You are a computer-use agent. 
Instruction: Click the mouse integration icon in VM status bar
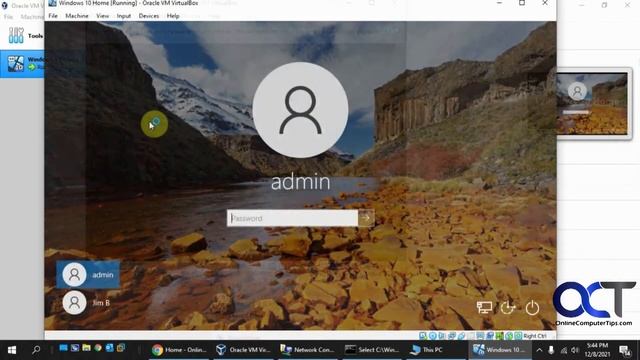coord(509,336)
